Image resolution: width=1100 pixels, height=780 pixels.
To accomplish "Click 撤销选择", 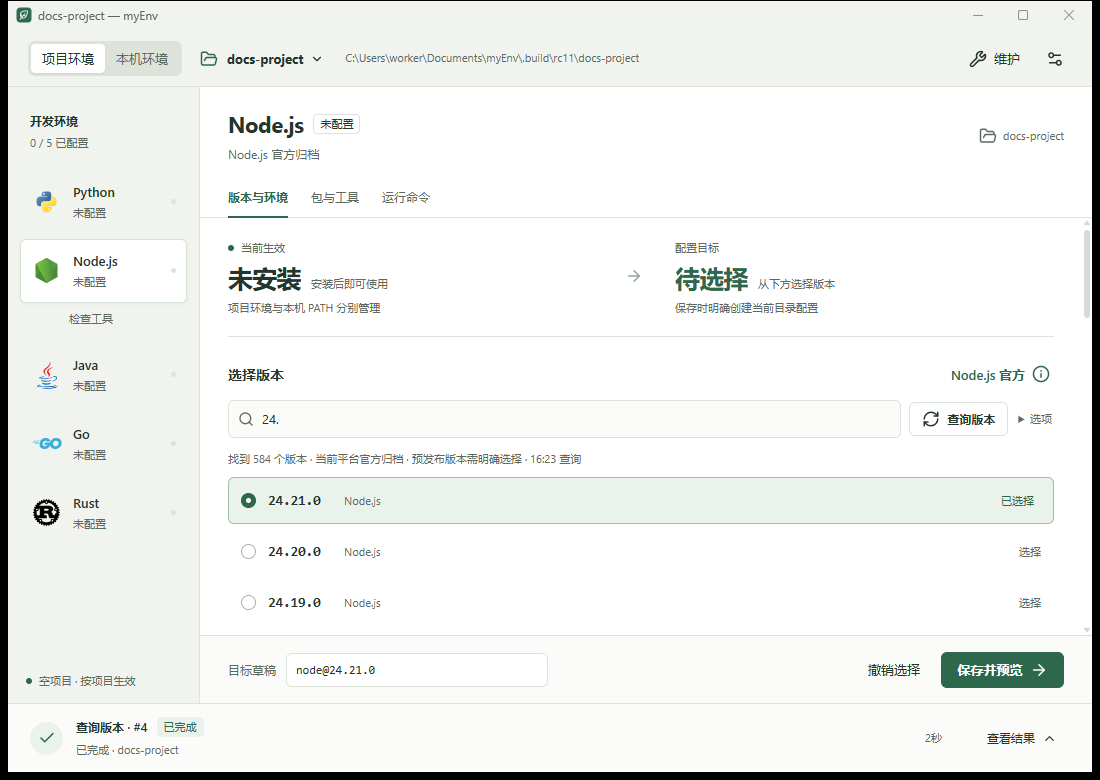I will pyautogui.click(x=893, y=671).
